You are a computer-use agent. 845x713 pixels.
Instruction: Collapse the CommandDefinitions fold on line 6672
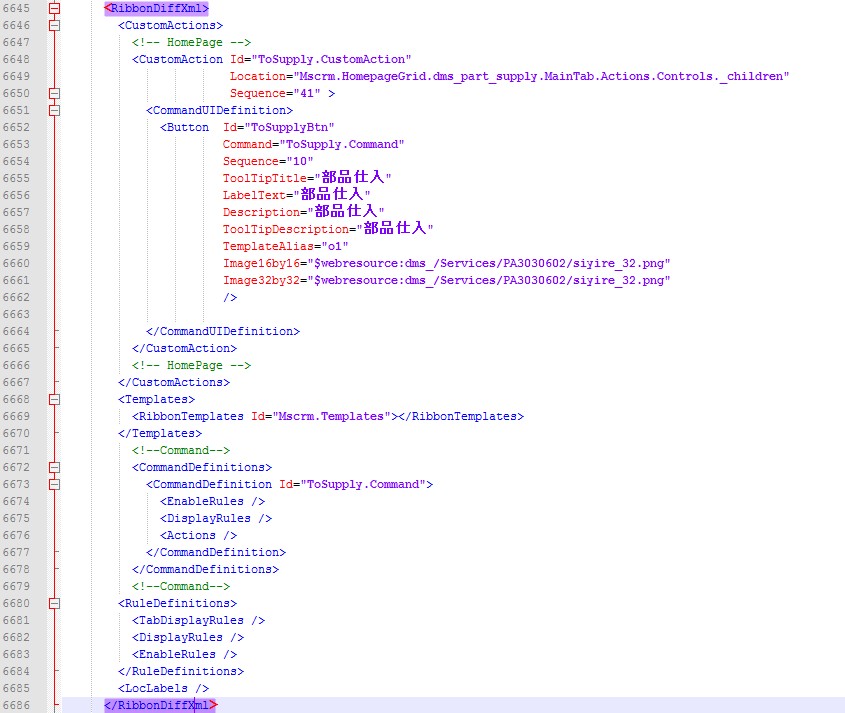(54, 467)
